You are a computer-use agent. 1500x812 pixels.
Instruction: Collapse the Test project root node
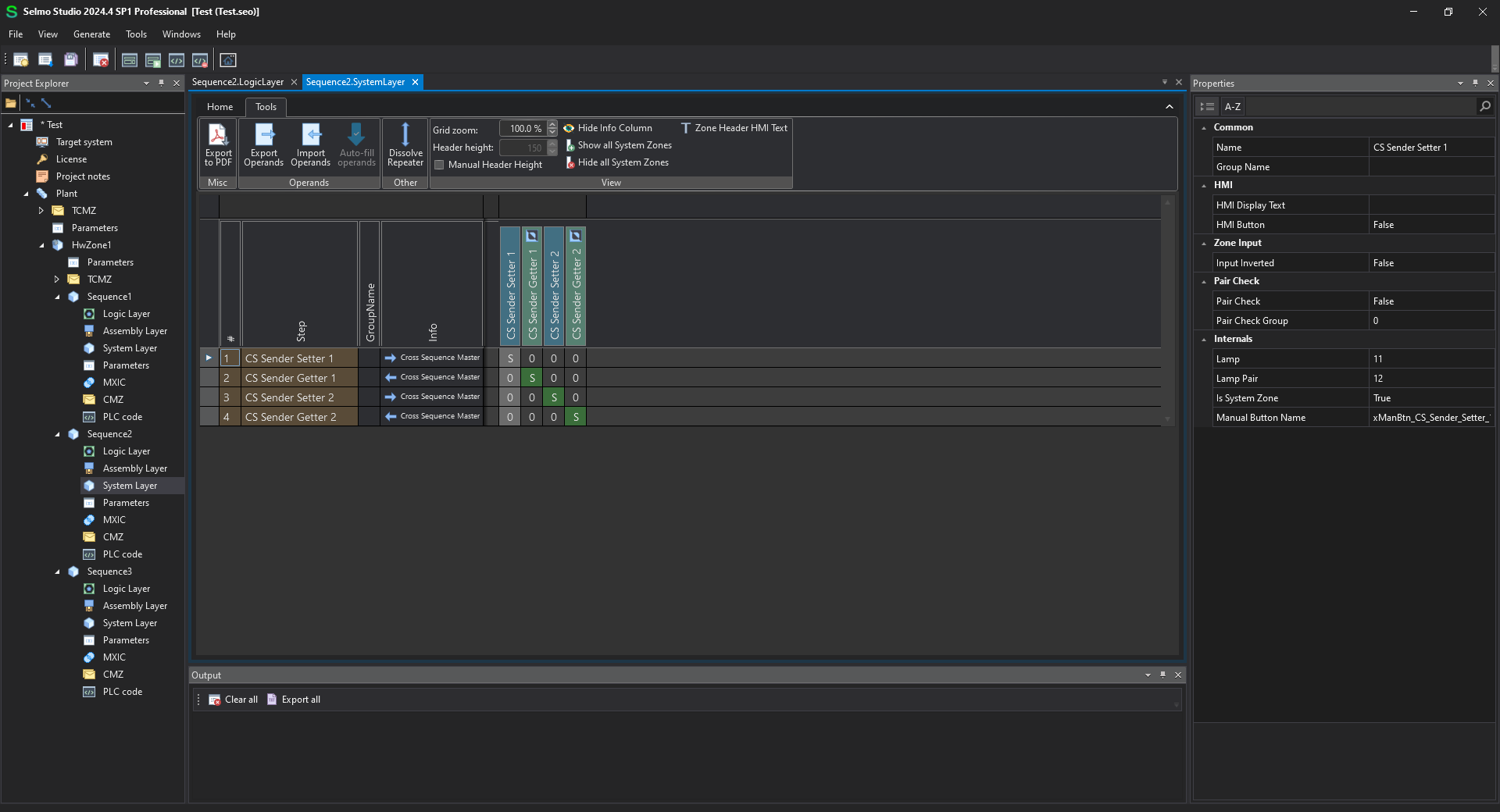(x=10, y=125)
